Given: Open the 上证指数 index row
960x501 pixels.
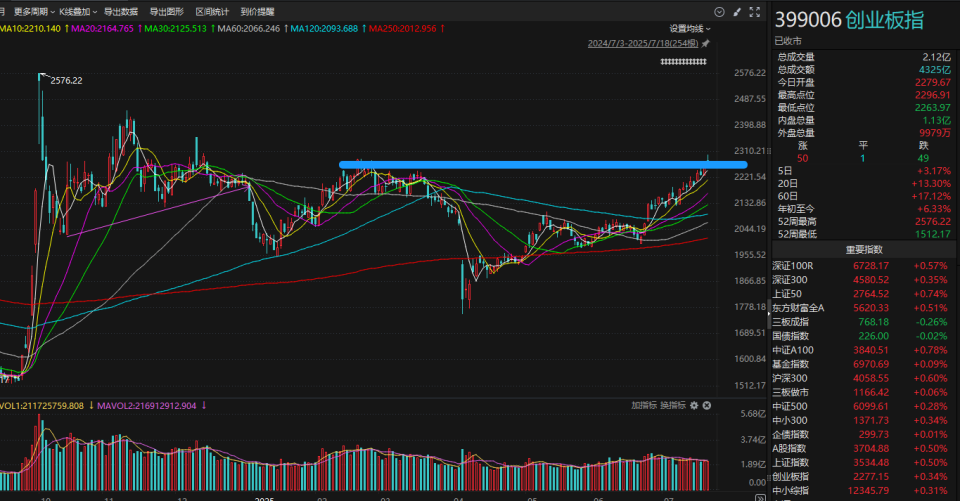Looking at the screenshot, I should (x=860, y=463).
